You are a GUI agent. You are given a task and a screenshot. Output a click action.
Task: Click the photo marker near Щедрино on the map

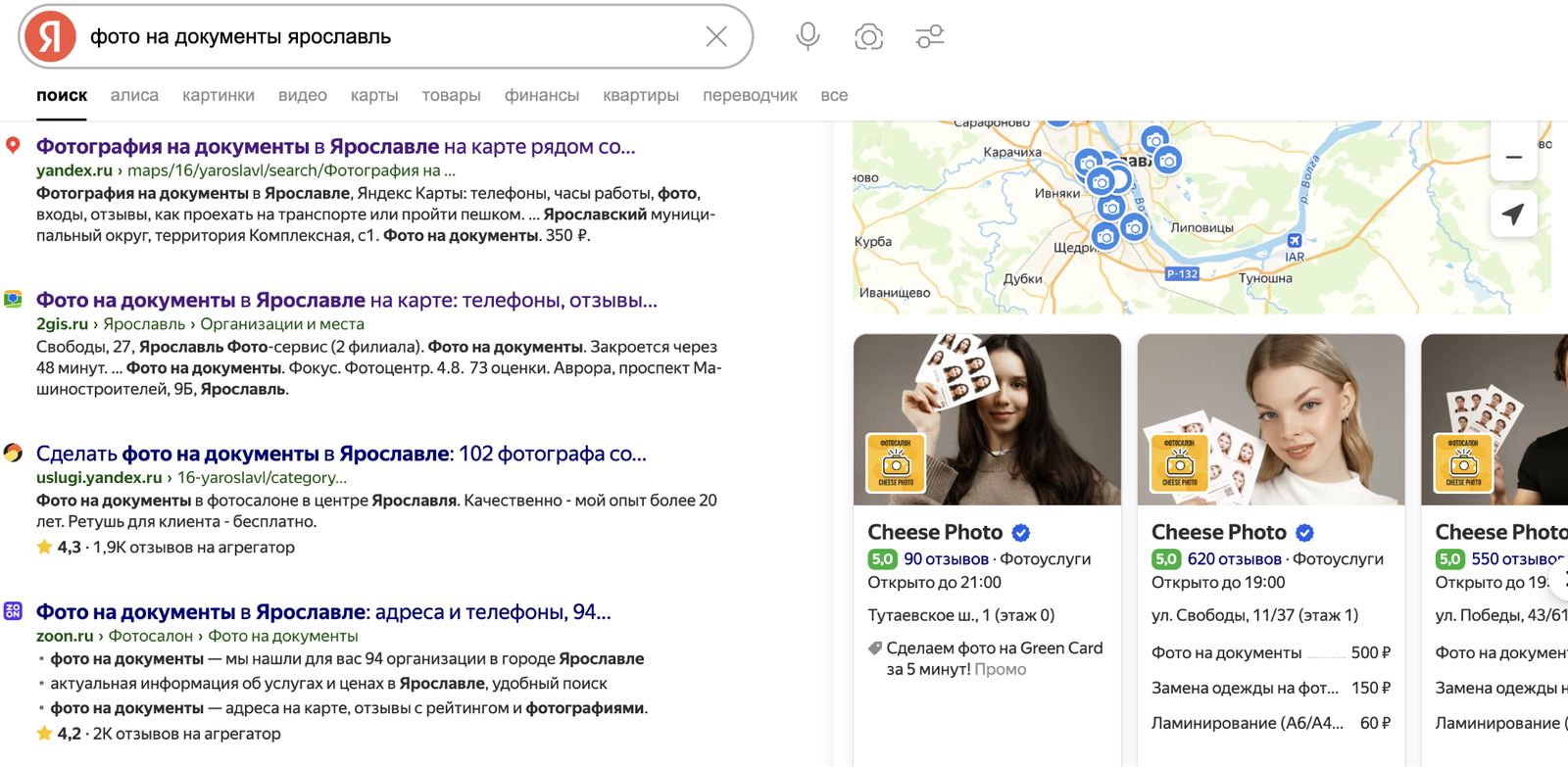point(1104,236)
